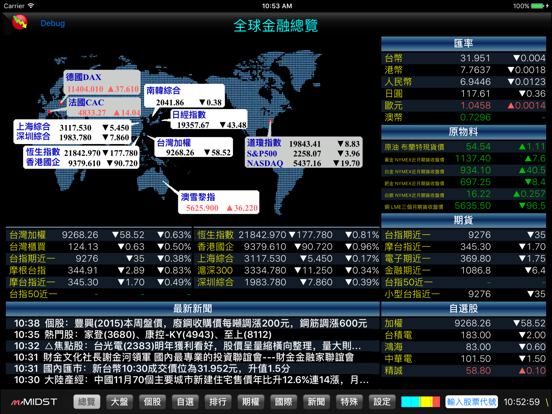This screenshot has height=414, width=552.
Task: Select the 澳幣 exchange rate row
Action: coord(463,117)
